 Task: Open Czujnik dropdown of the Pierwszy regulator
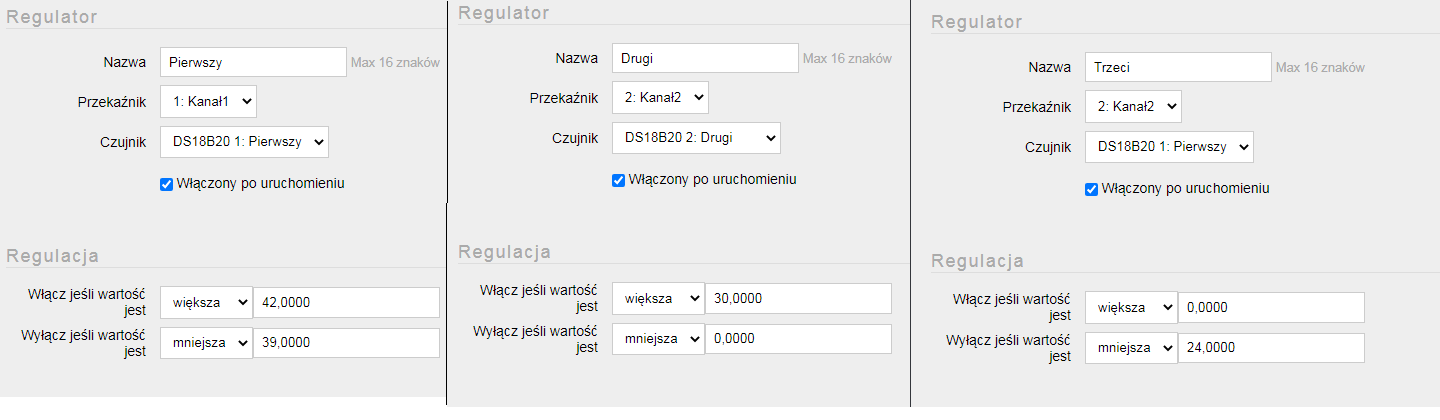244,142
